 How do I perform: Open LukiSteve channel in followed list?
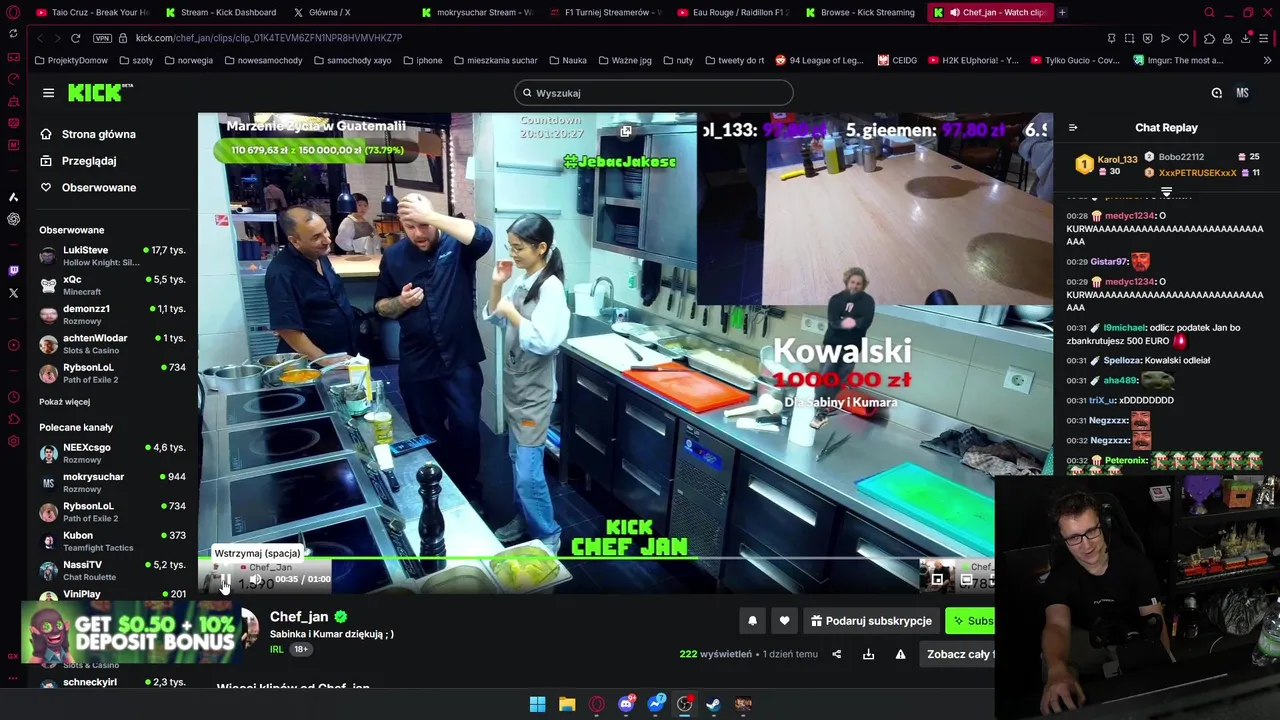112,256
